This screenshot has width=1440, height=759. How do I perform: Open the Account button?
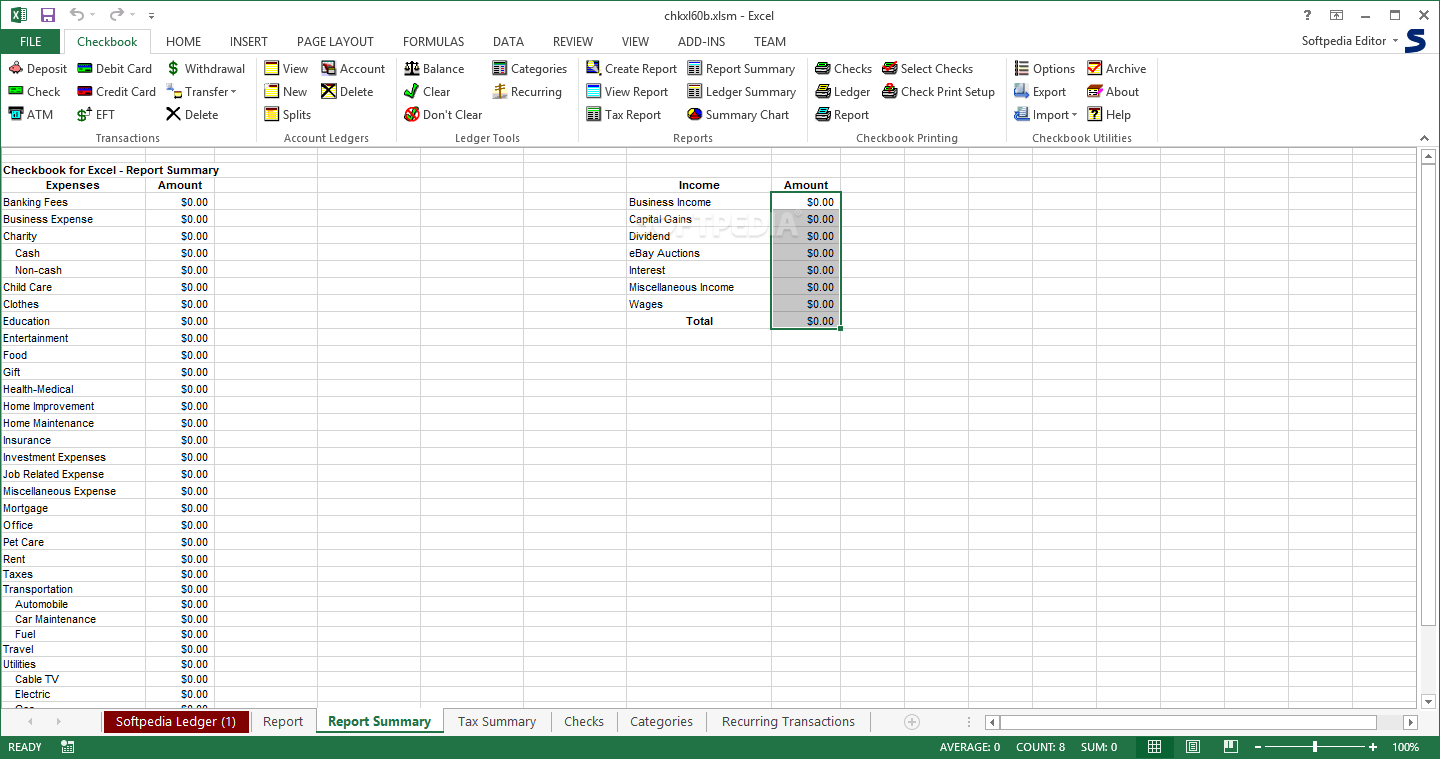point(353,69)
